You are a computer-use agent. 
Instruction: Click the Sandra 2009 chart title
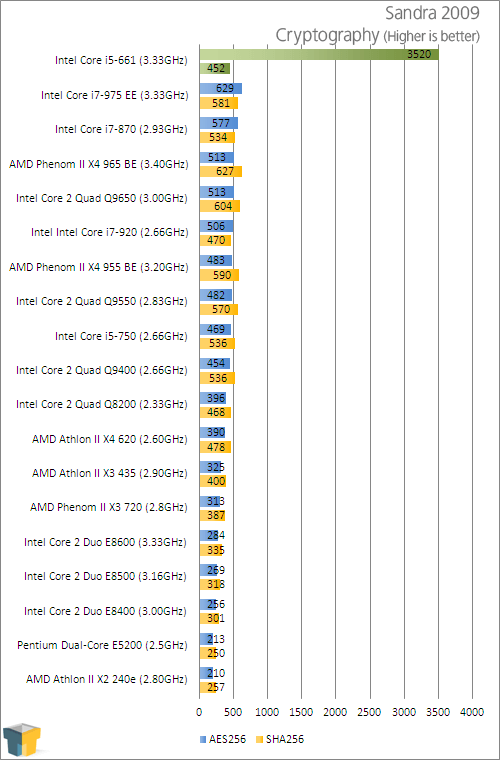pyautogui.click(x=432, y=14)
